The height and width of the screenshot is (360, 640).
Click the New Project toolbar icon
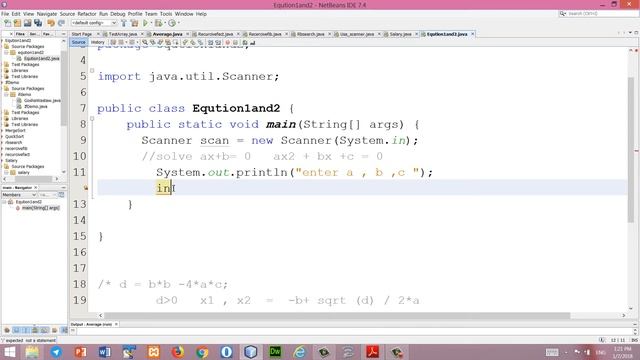point(18,23)
